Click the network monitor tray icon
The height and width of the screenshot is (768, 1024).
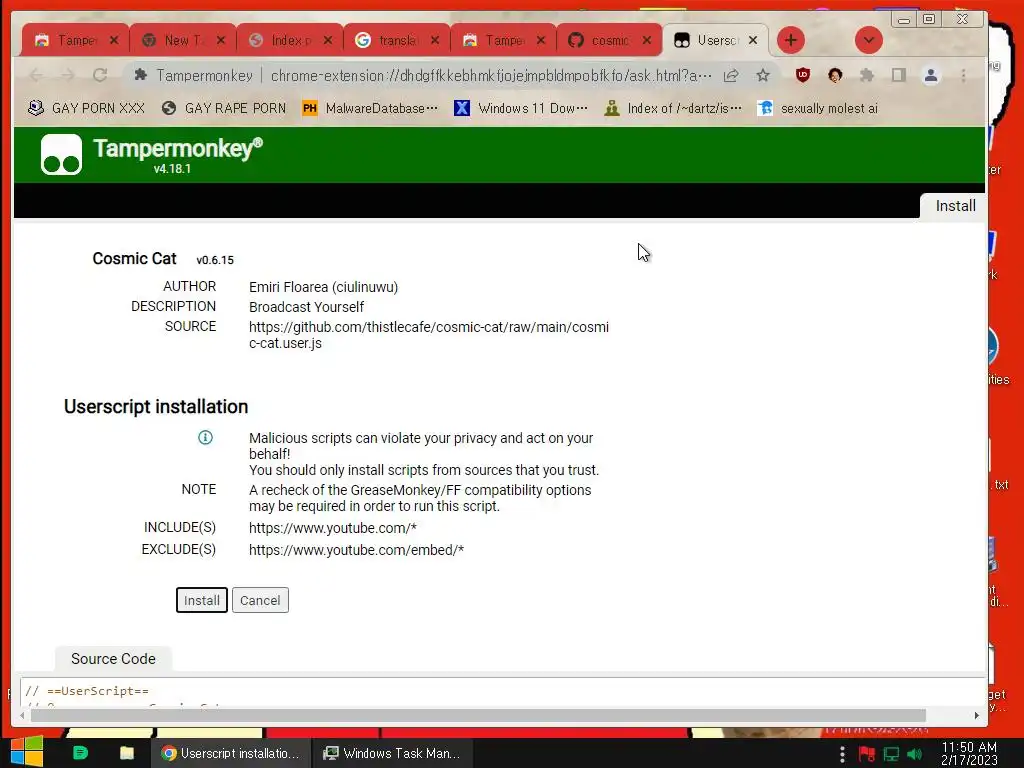pos(891,754)
